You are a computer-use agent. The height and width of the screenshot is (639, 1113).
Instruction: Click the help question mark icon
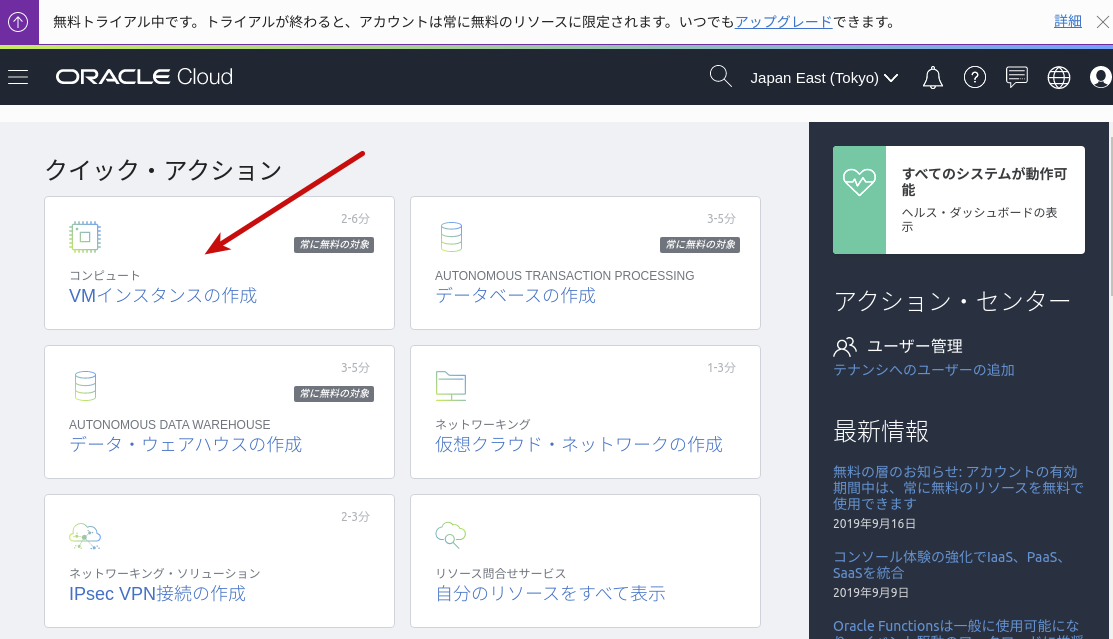(x=974, y=77)
